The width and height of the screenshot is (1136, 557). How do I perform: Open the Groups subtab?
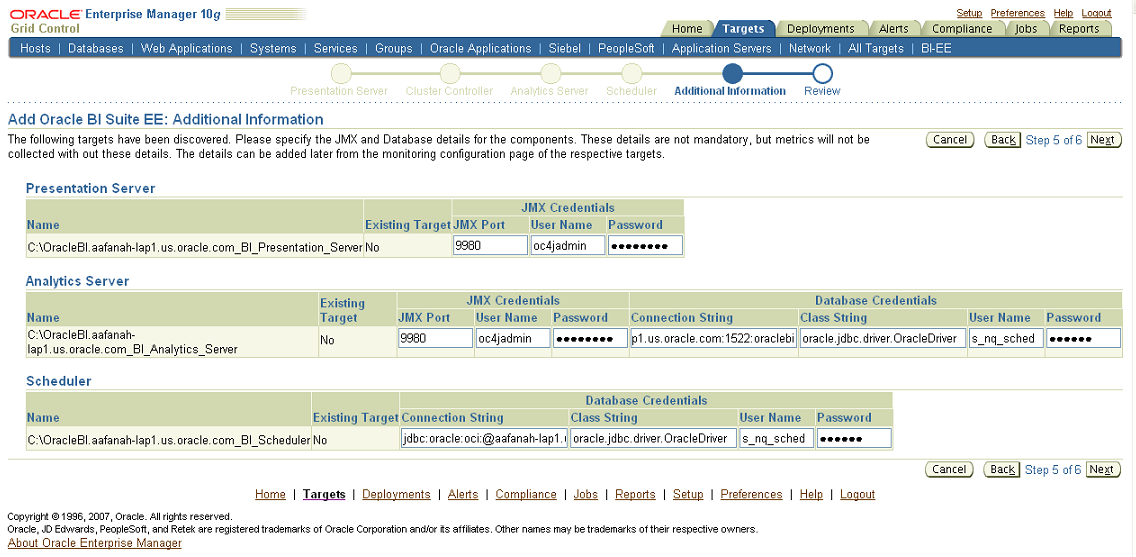click(393, 49)
